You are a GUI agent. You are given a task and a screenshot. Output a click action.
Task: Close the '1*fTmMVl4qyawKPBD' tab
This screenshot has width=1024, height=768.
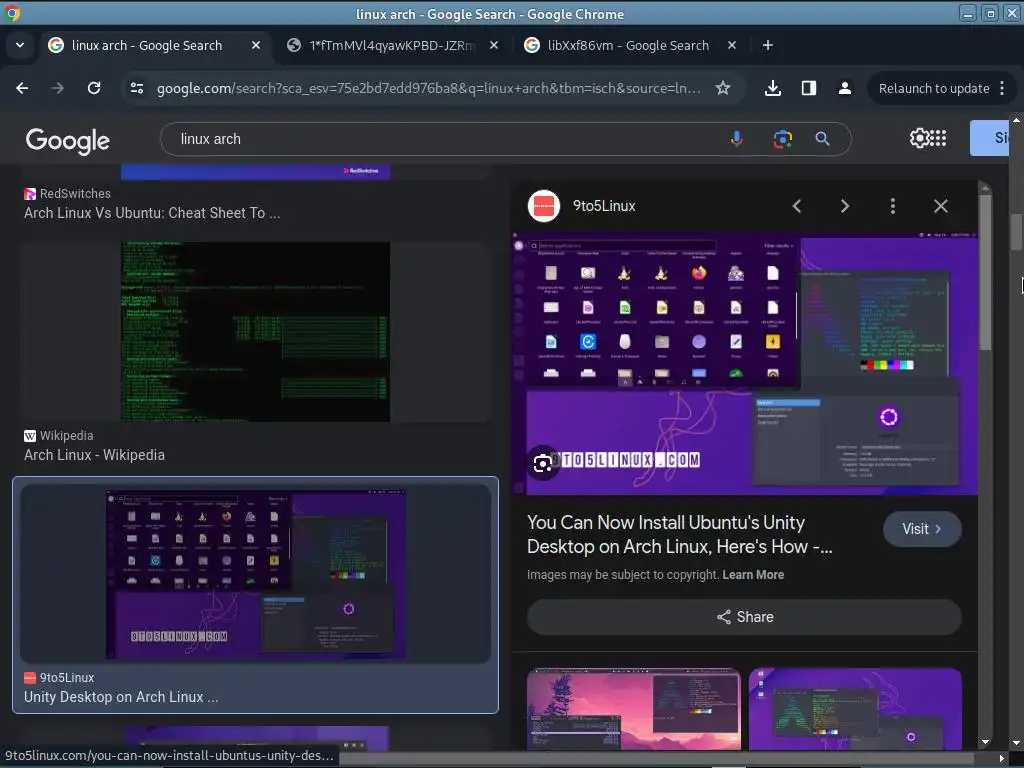(494, 45)
